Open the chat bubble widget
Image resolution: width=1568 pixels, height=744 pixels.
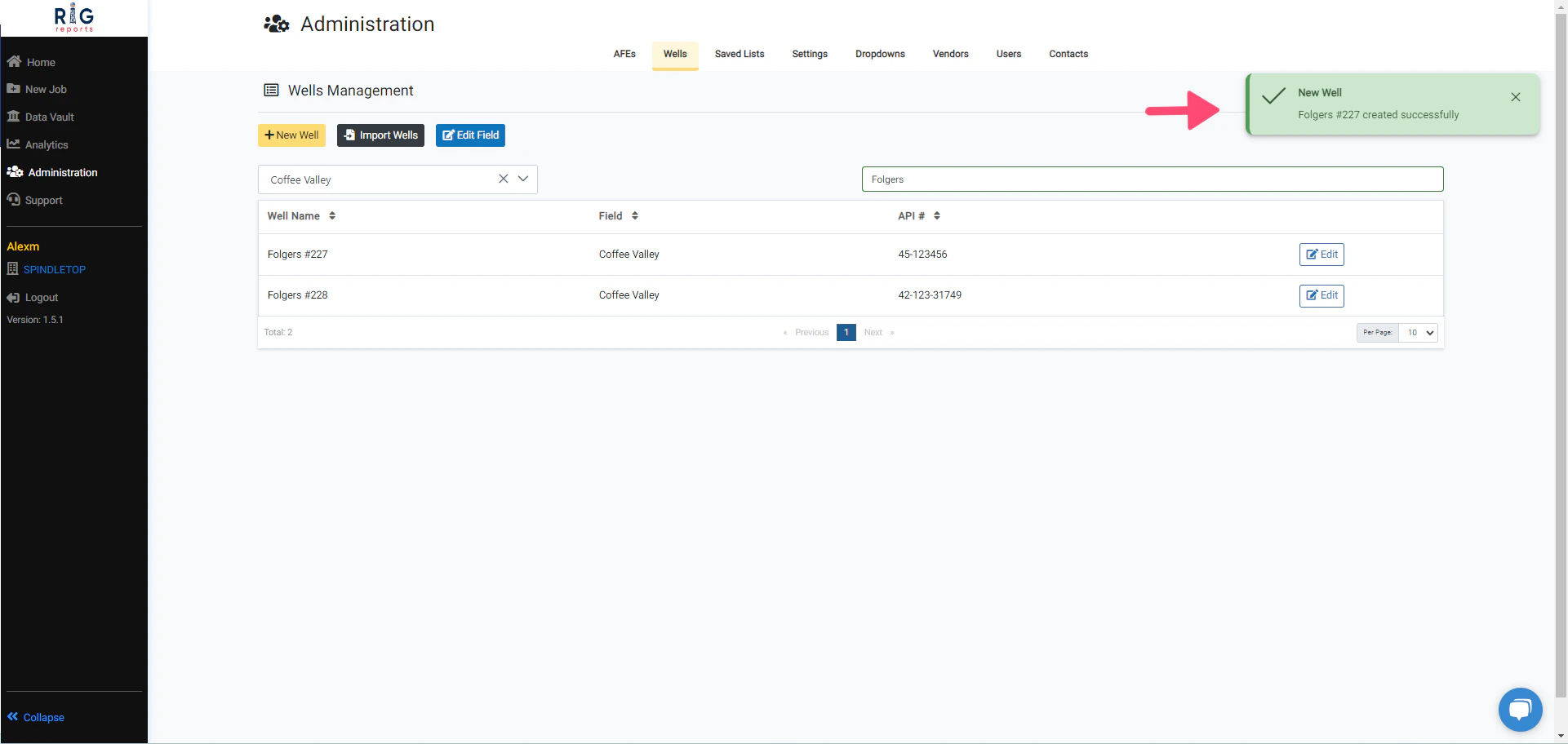pyautogui.click(x=1520, y=710)
